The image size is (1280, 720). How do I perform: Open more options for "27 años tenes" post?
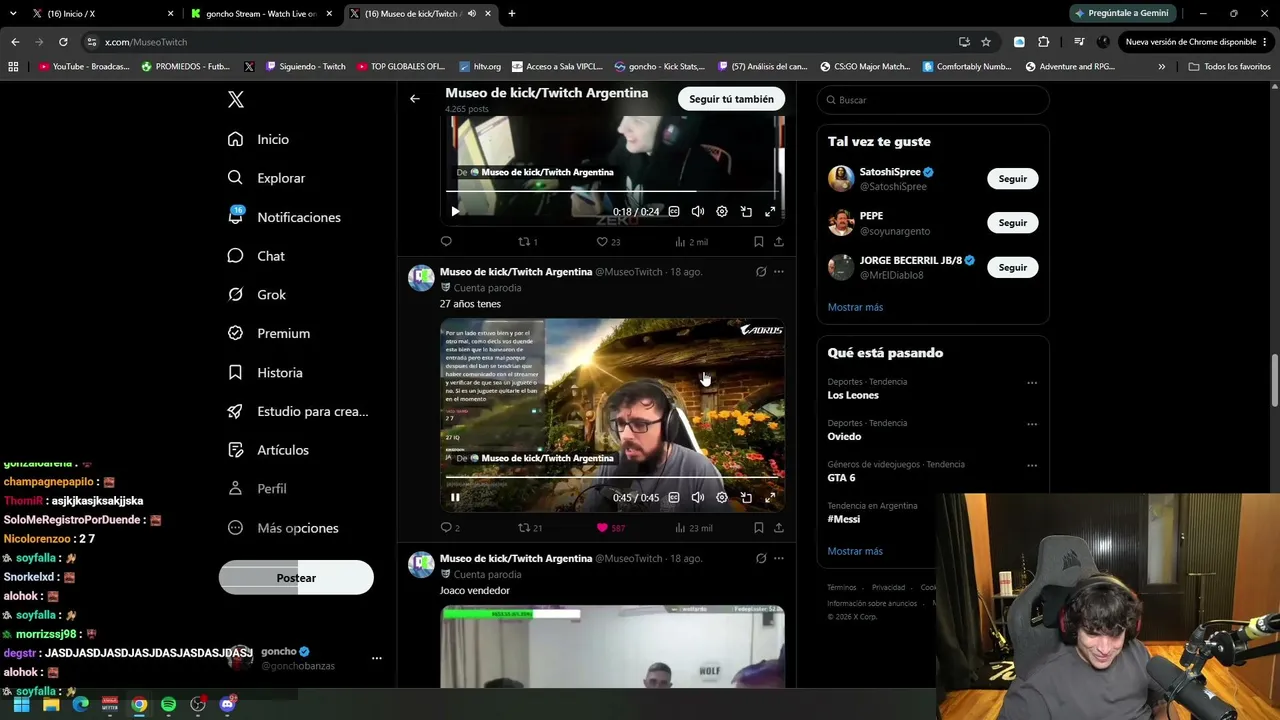click(x=779, y=272)
